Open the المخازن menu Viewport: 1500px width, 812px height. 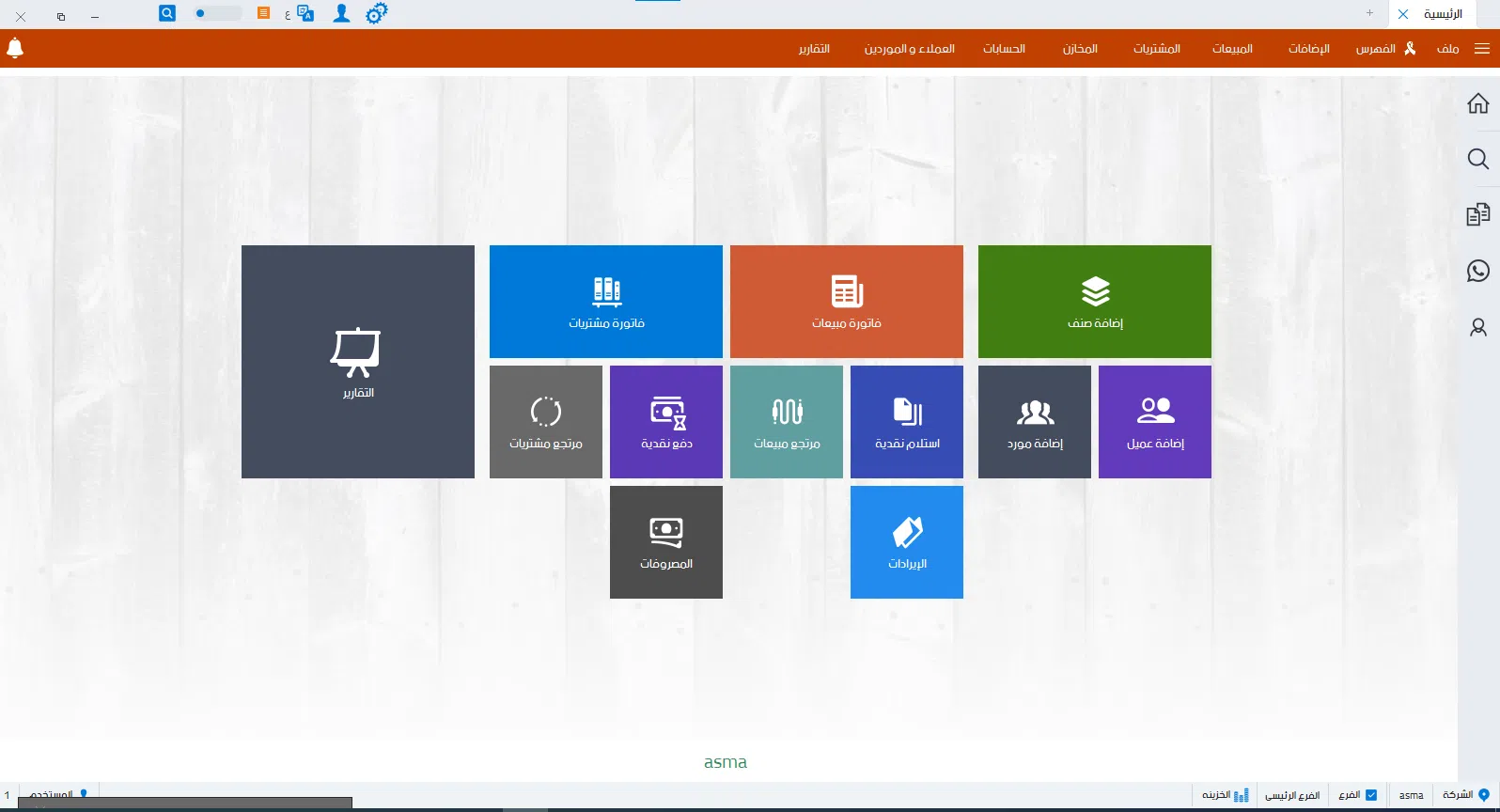pyautogui.click(x=1080, y=49)
